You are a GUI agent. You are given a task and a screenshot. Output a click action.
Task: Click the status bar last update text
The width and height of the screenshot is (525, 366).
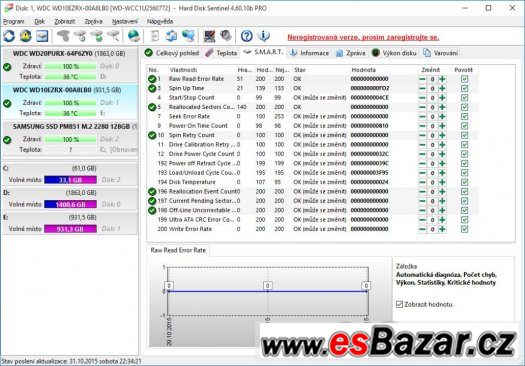[x=71, y=361]
